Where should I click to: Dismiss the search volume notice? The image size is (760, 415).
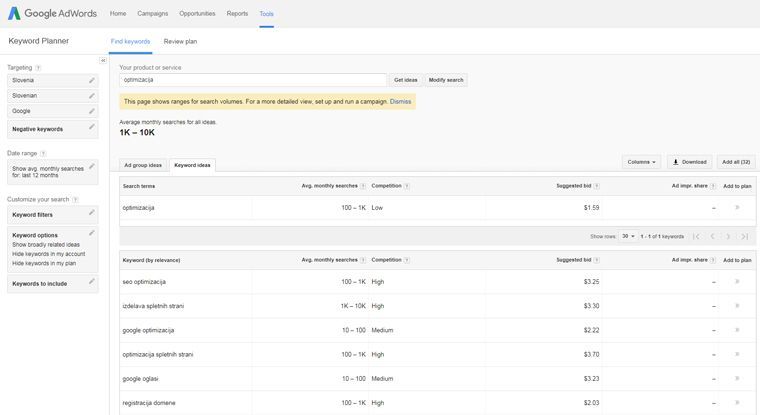[x=400, y=102]
